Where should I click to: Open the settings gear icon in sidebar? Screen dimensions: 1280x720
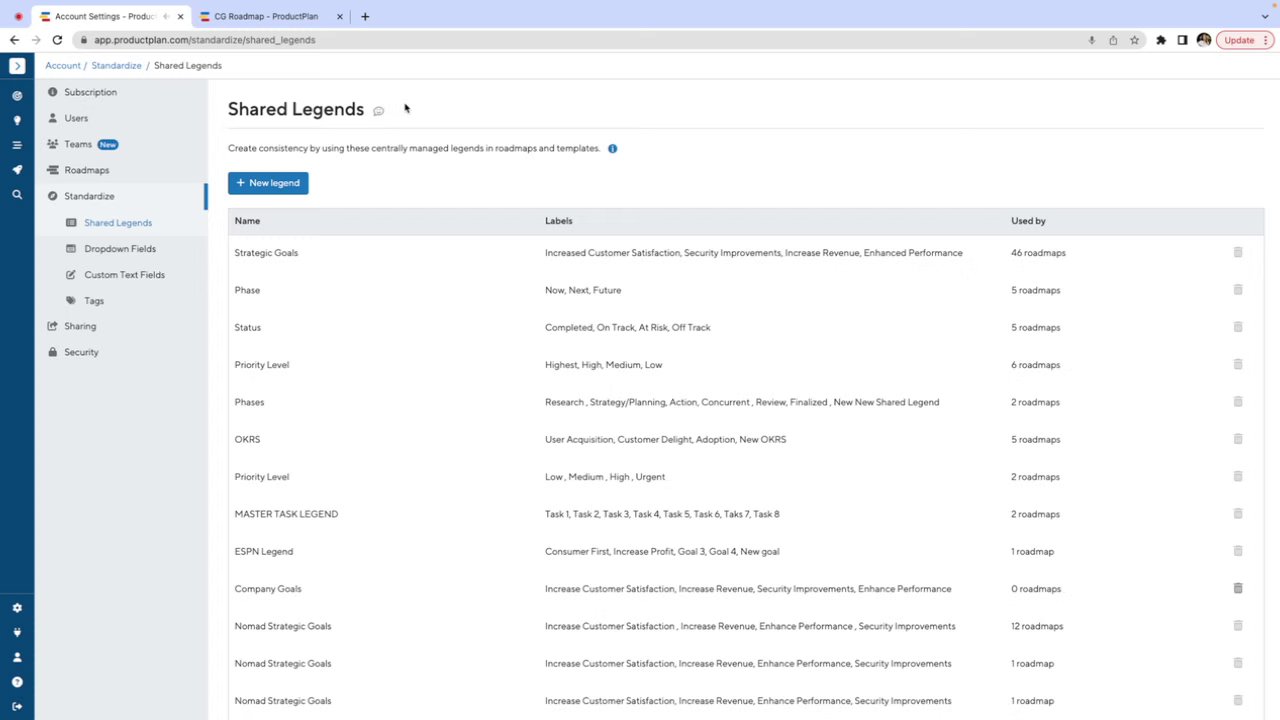[x=17, y=608]
